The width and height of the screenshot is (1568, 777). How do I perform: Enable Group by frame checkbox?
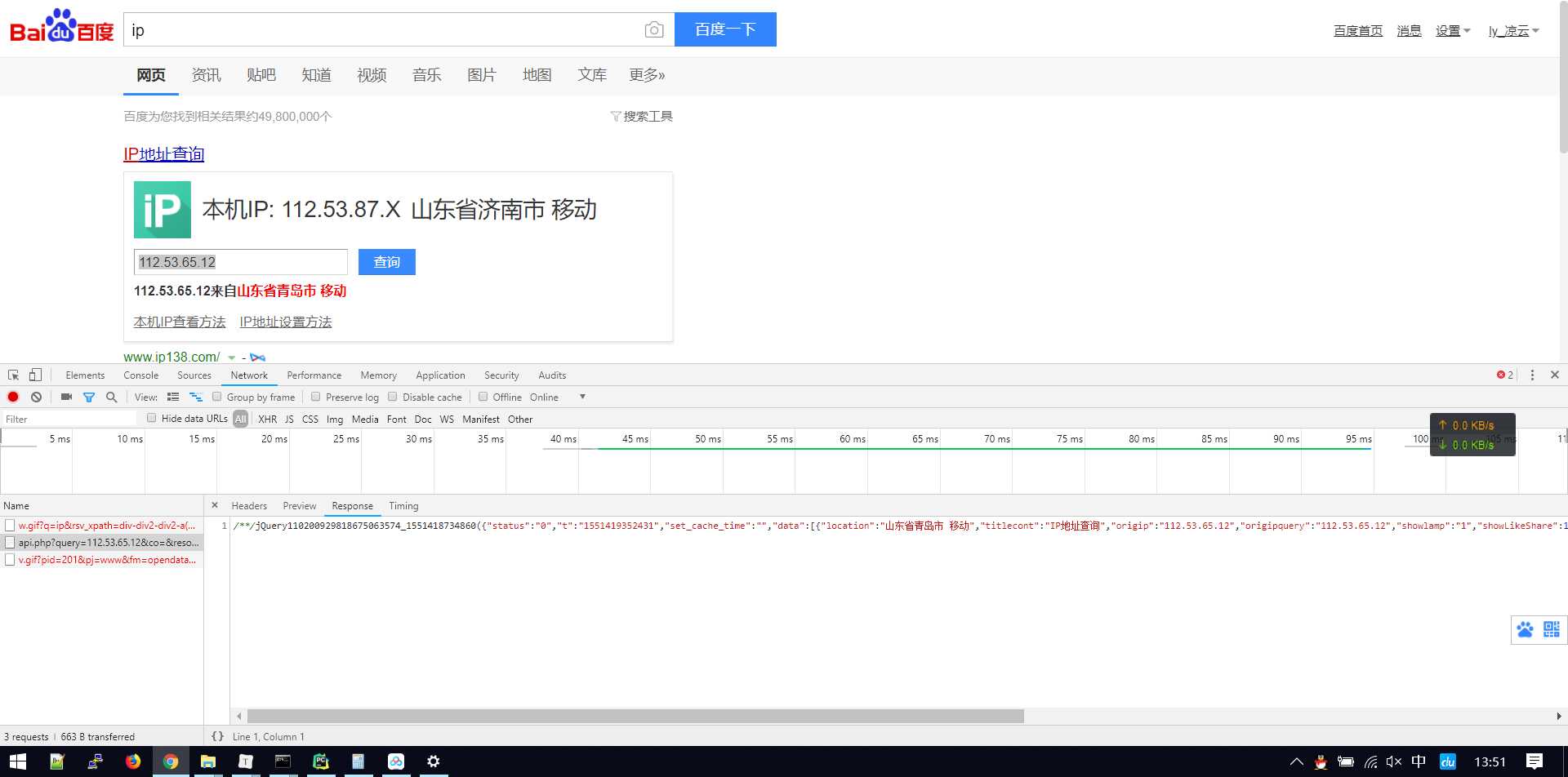point(217,397)
